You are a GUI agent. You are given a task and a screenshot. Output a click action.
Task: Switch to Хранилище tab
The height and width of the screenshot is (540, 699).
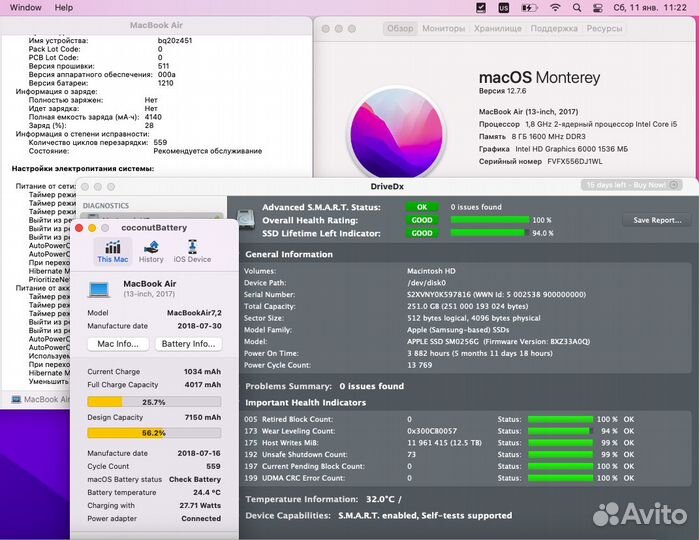pyautogui.click(x=498, y=28)
